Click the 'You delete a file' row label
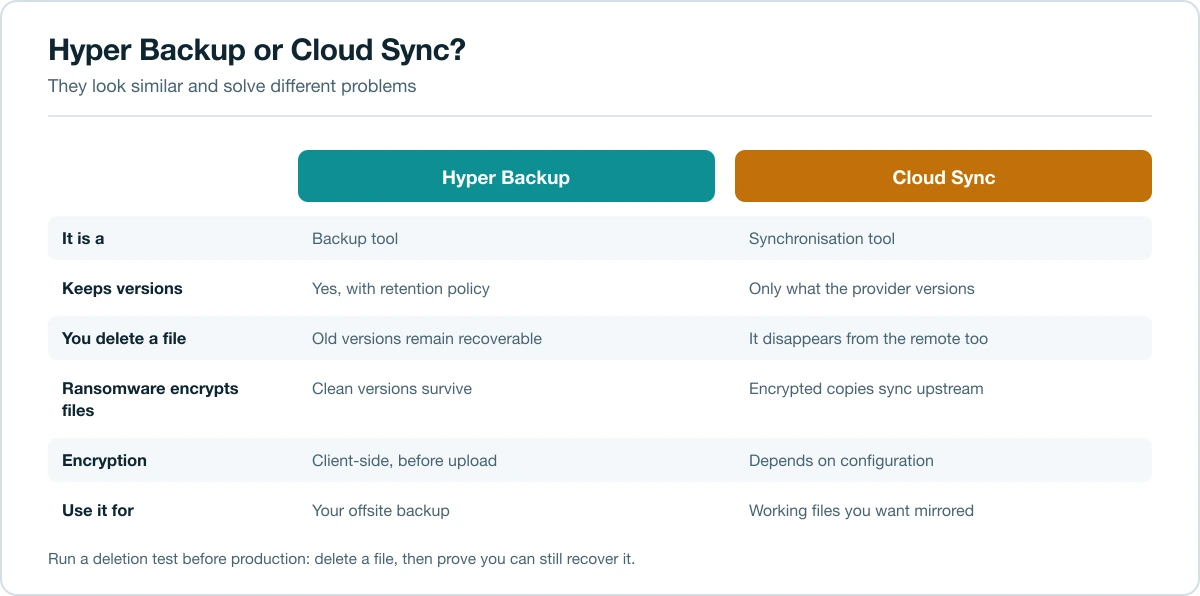The image size is (1200, 596). point(124,339)
